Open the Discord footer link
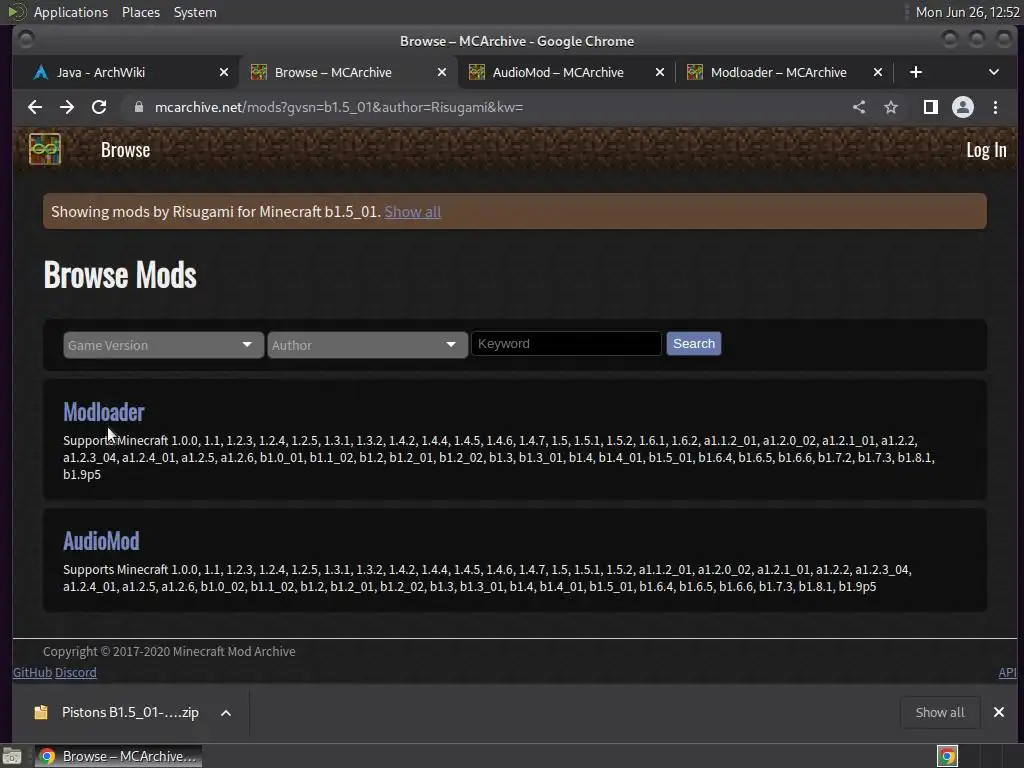The image size is (1024, 768). click(x=76, y=672)
